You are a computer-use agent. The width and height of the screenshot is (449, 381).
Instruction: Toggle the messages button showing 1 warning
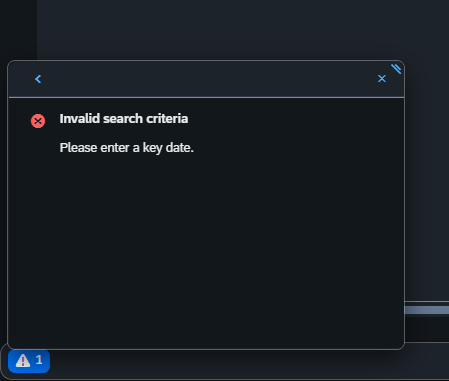coord(29,361)
